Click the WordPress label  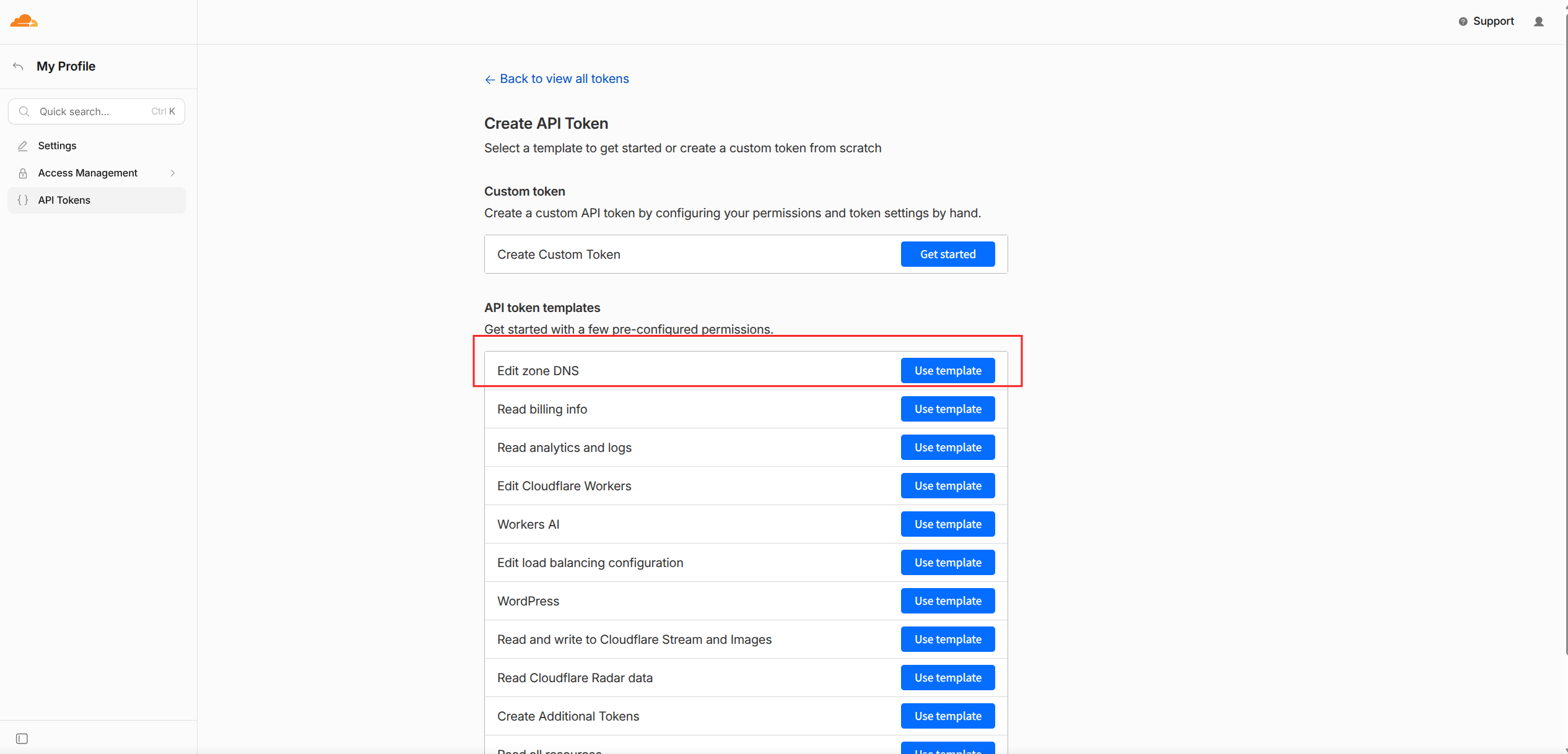528,601
